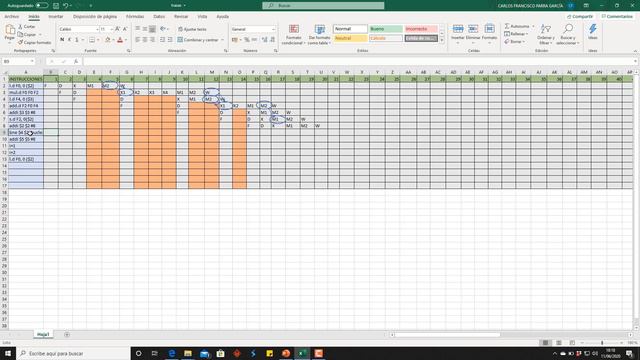Click the decrease font size icon

coord(125,29)
